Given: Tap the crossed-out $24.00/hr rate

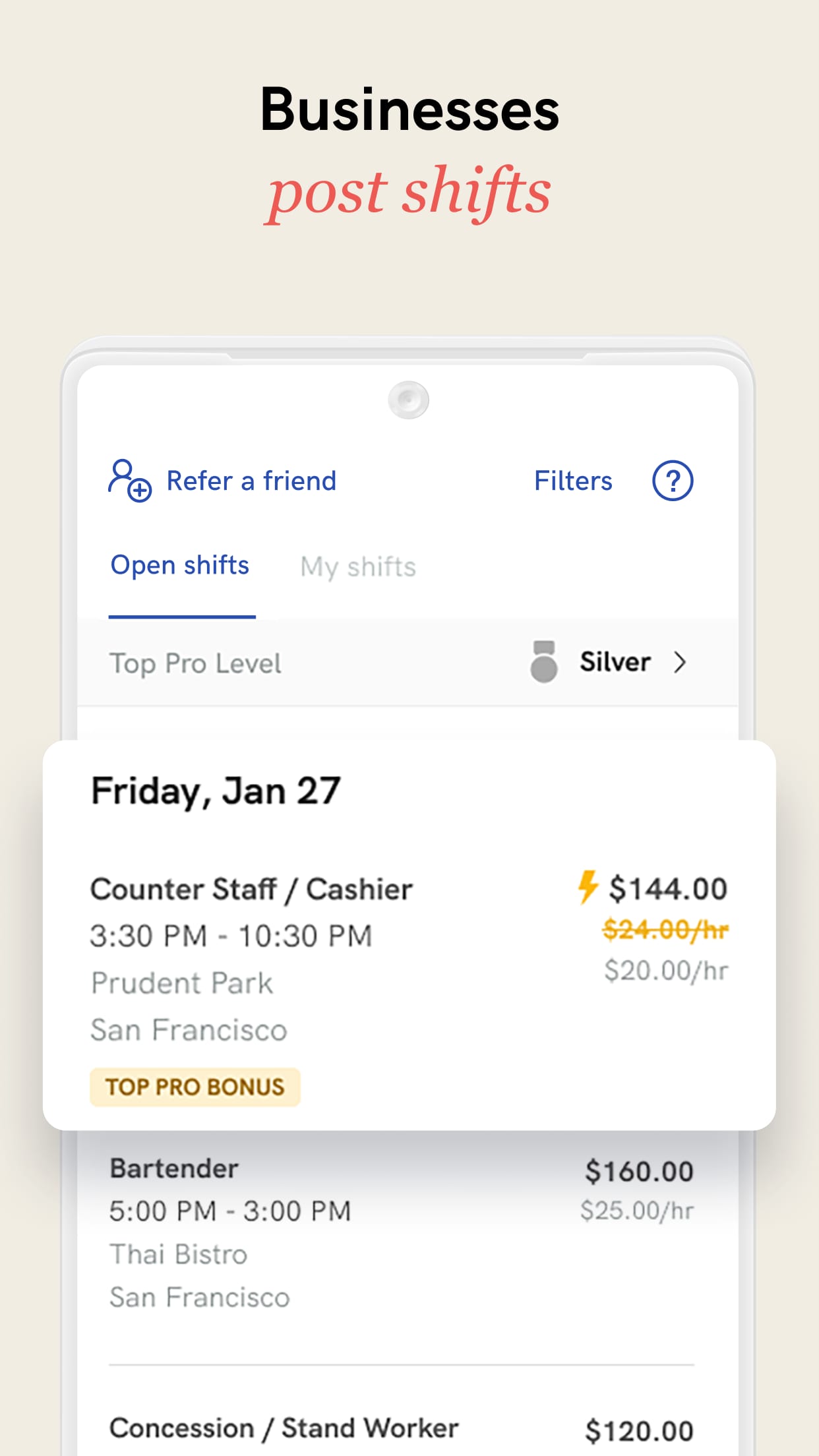Looking at the screenshot, I should click(665, 930).
